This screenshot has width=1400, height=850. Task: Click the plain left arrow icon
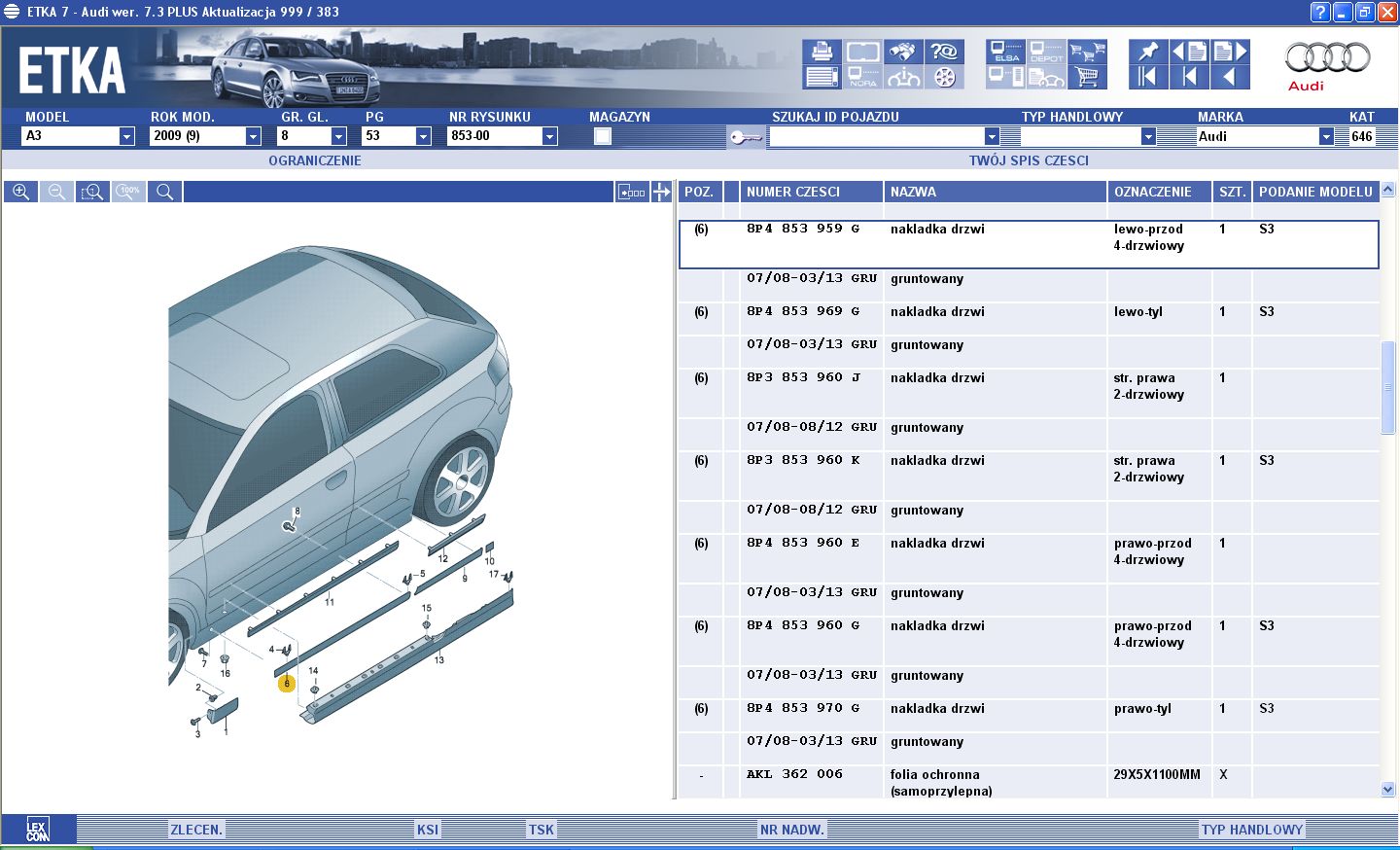(x=1230, y=77)
